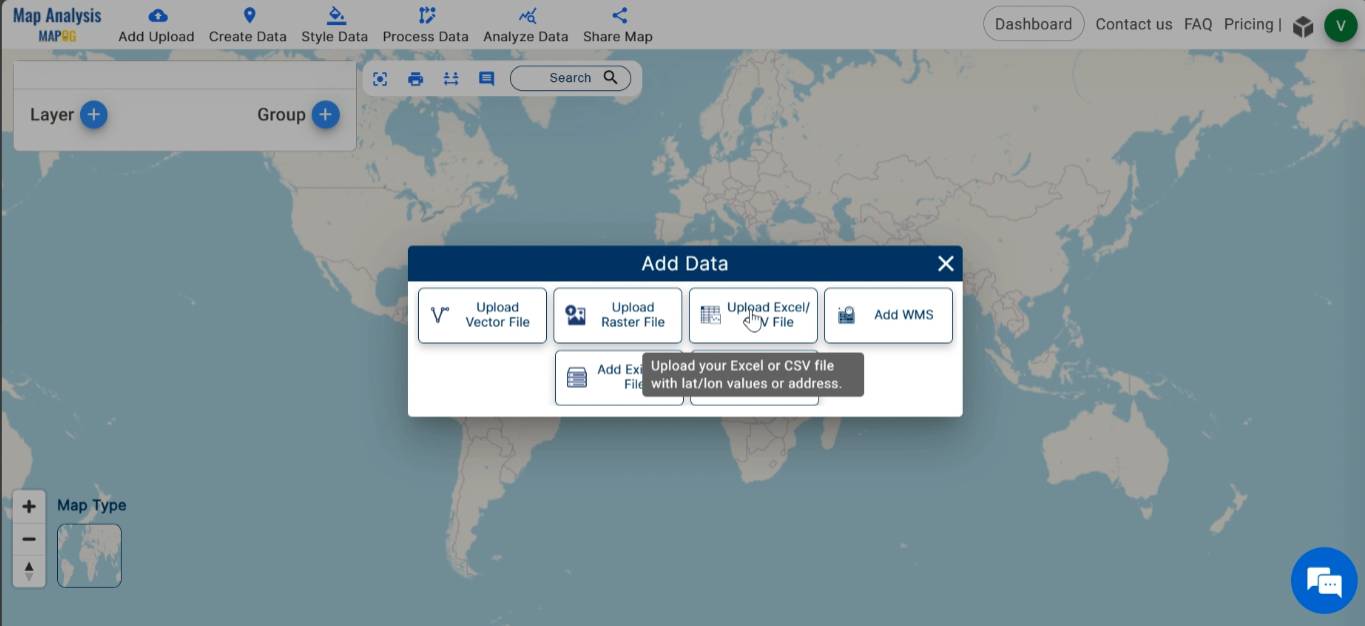Zoom in the map with plus button
Screen dimensions: 1365x626
click(x=29, y=506)
